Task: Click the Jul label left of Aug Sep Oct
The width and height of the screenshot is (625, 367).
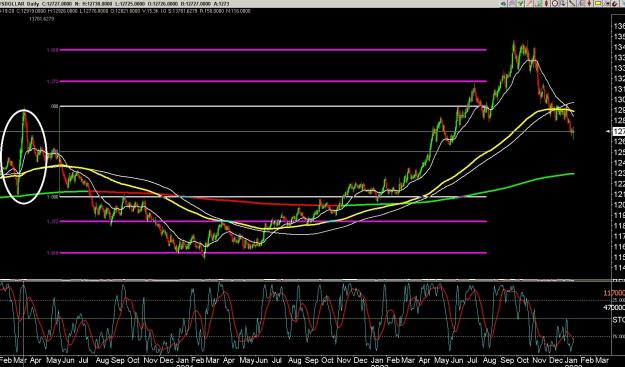Action: (x=84, y=360)
